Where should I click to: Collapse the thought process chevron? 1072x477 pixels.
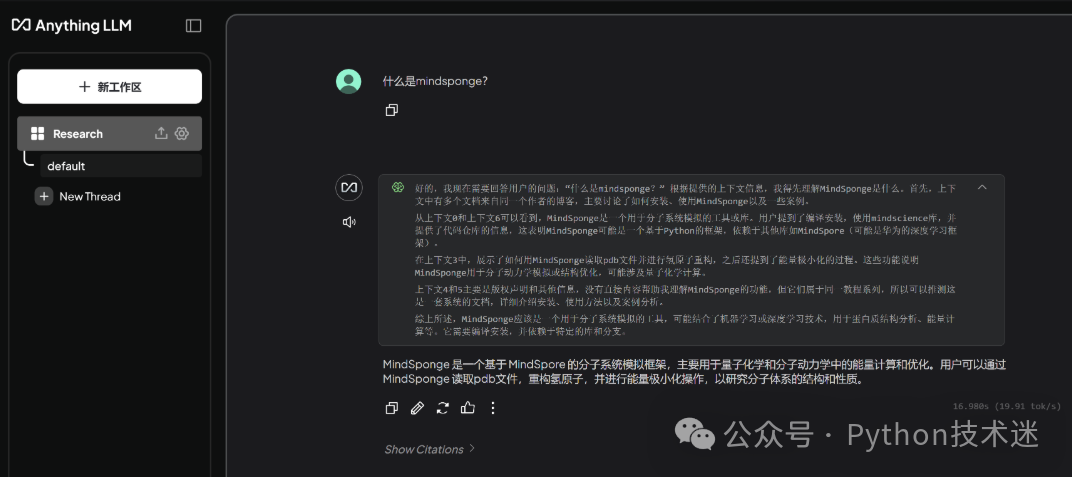[x=982, y=187]
